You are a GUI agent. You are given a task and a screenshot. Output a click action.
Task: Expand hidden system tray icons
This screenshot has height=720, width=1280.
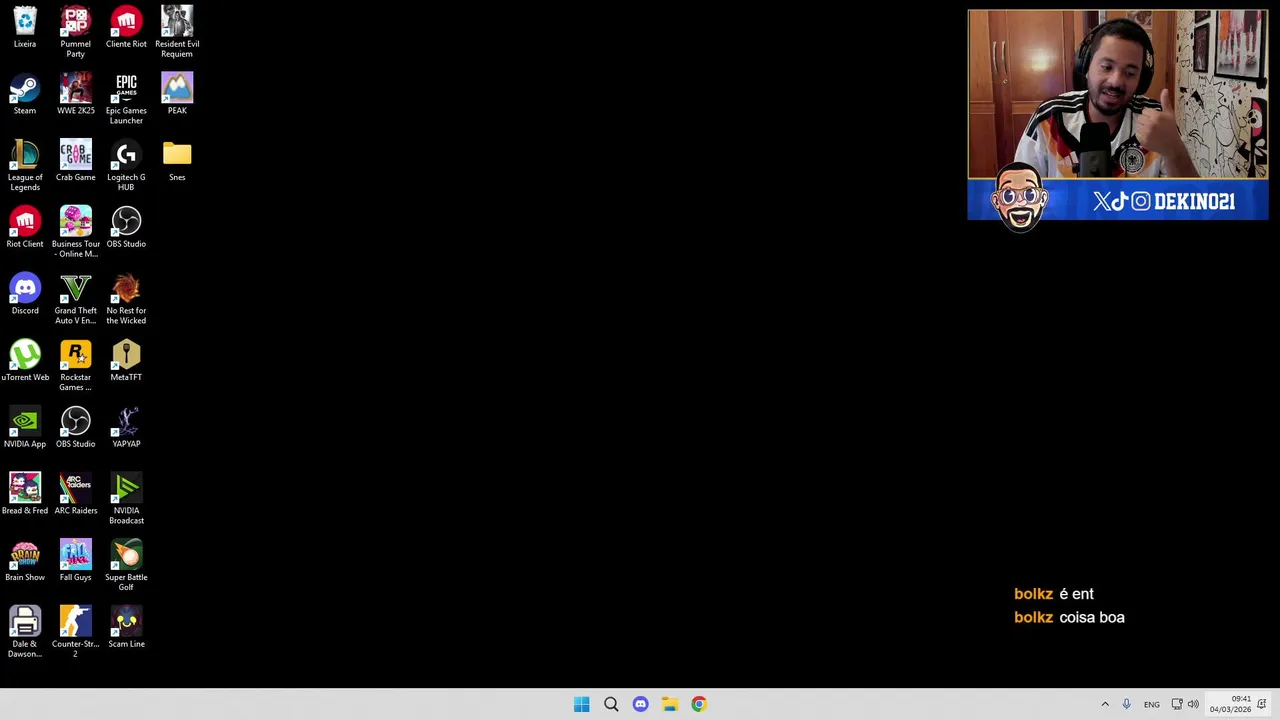click(x=1105, y=704)
